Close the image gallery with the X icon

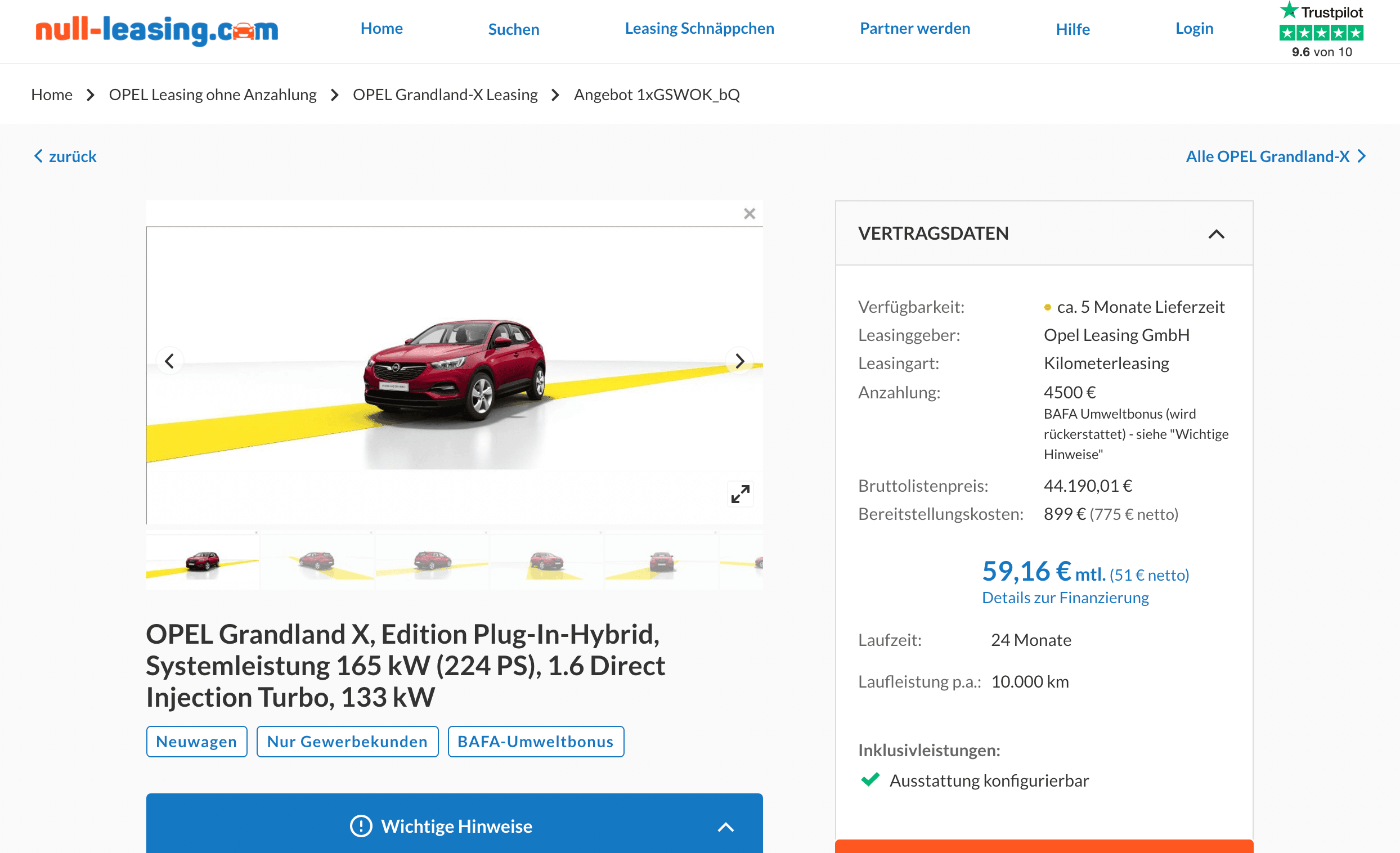click(750, 214)
